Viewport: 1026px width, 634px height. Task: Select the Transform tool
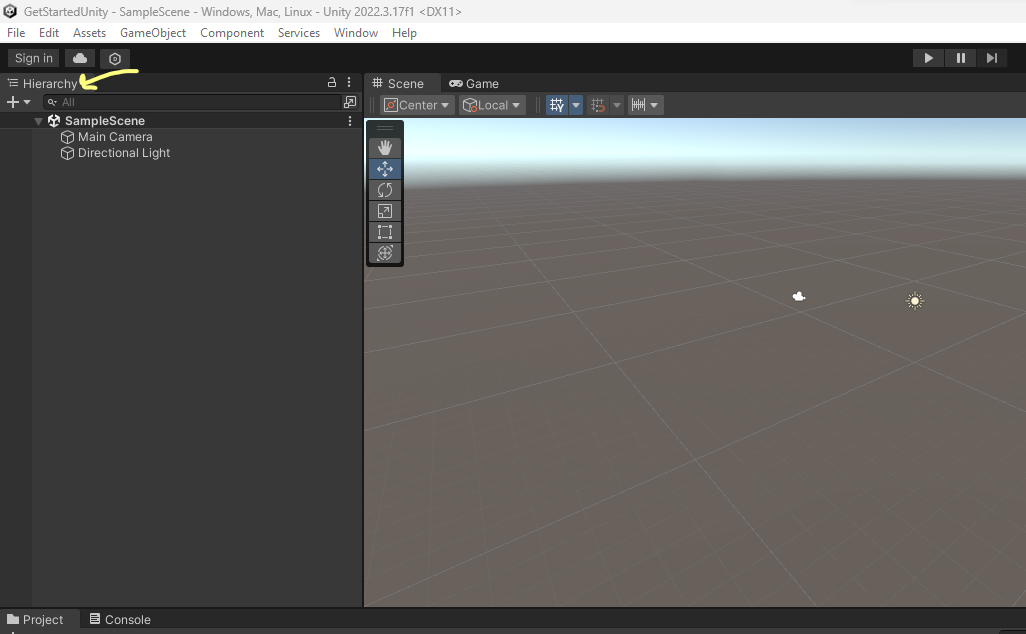point(385,253)
